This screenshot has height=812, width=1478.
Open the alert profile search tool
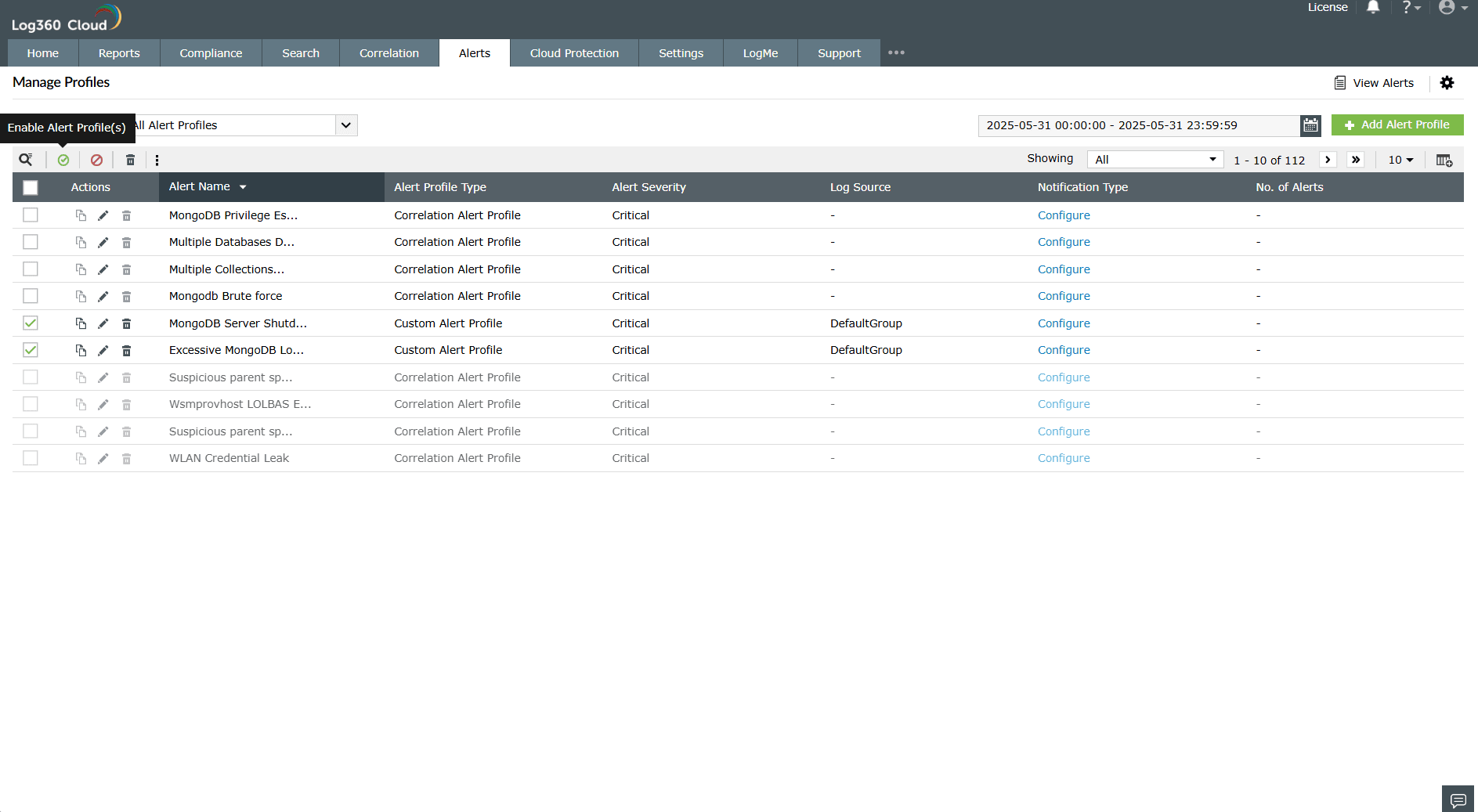click(26, 159)
